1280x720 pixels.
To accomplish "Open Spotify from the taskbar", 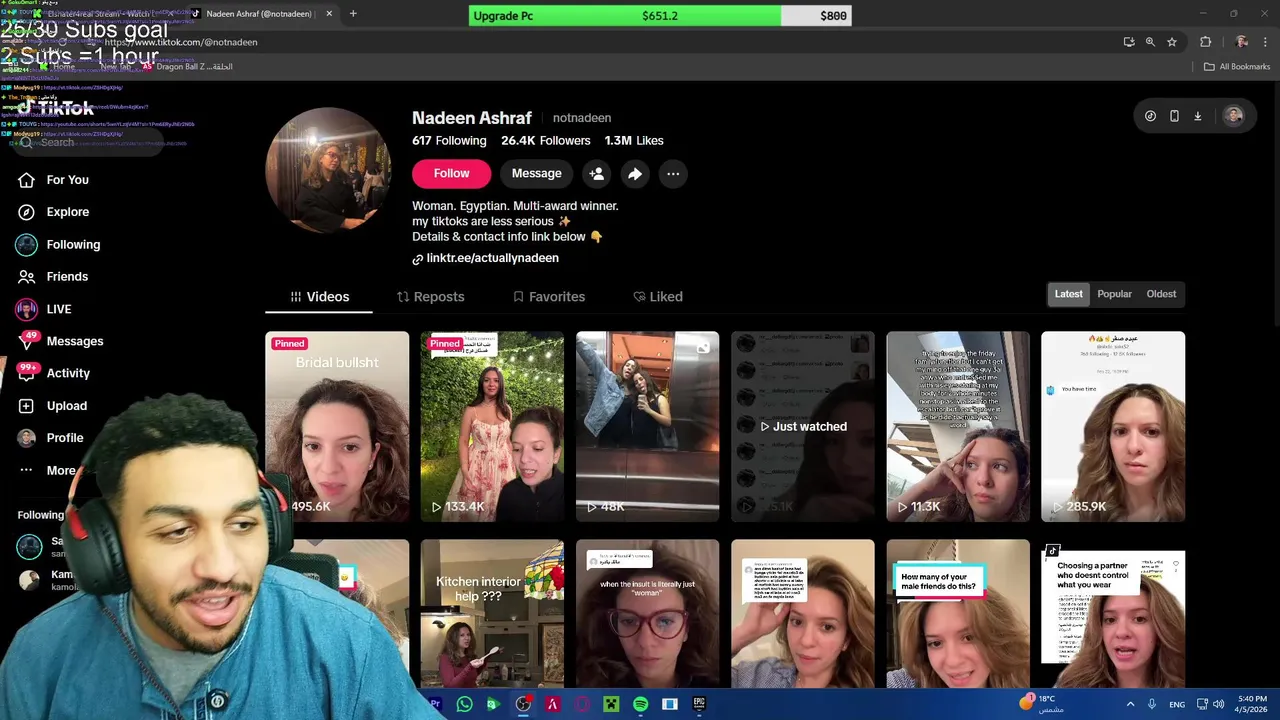I will [x=640, y=704].
